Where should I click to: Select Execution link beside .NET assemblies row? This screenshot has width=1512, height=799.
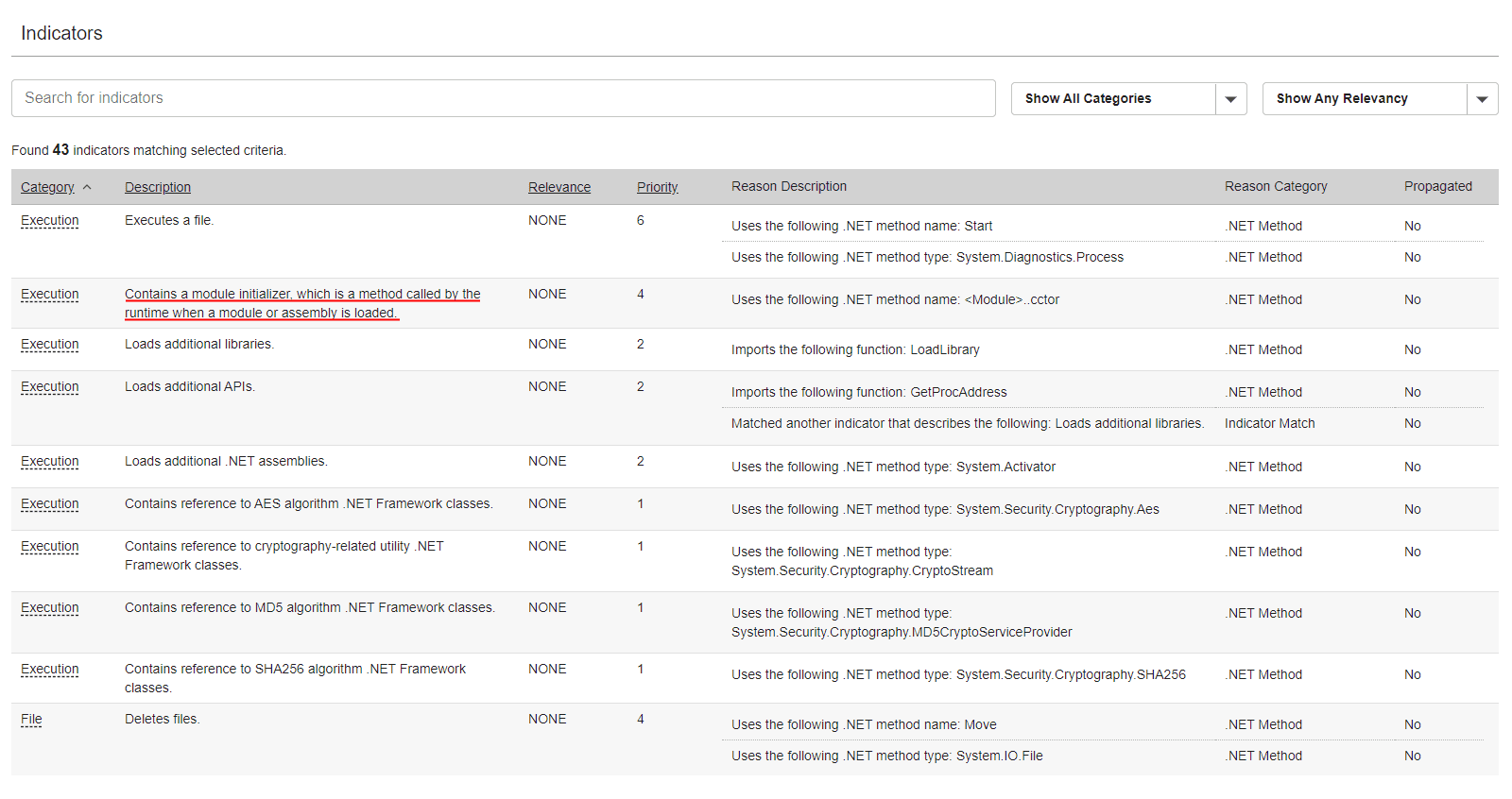(x=50, y=461)
